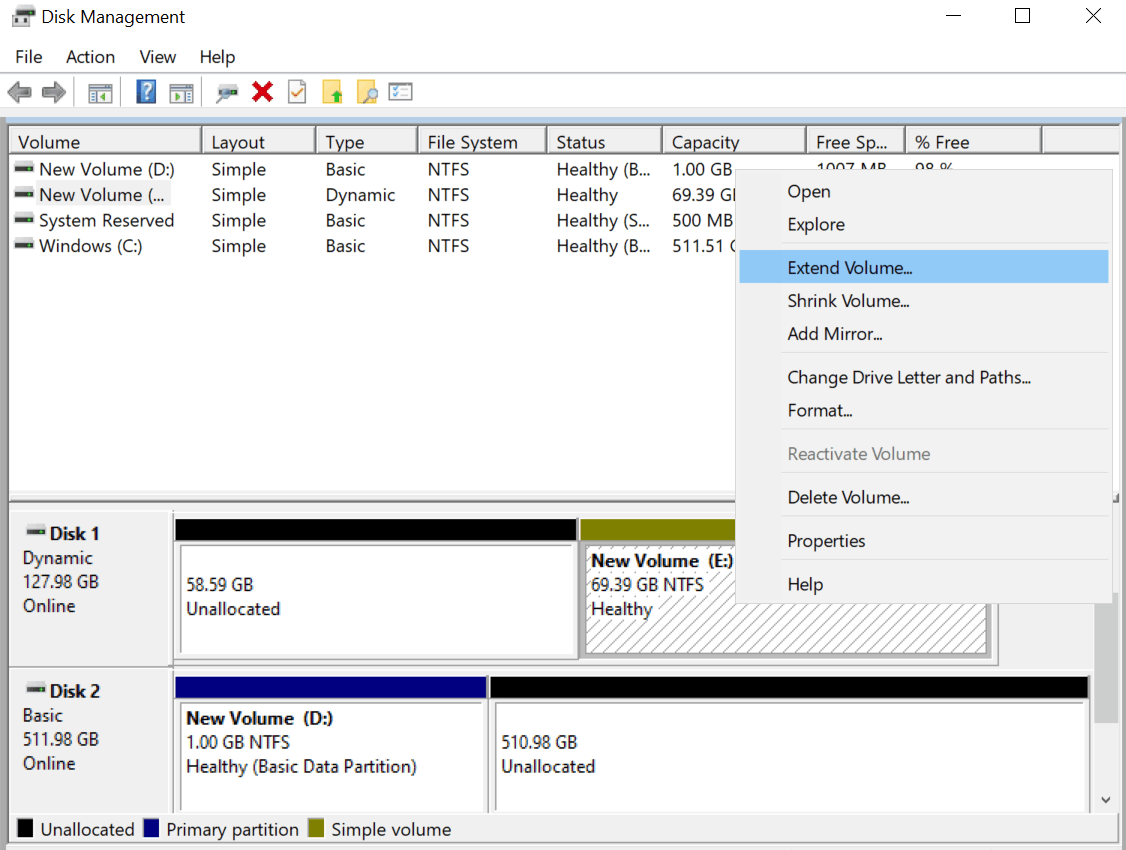Click the Show/Hide Action Pane icon

[x=181, y=93]
